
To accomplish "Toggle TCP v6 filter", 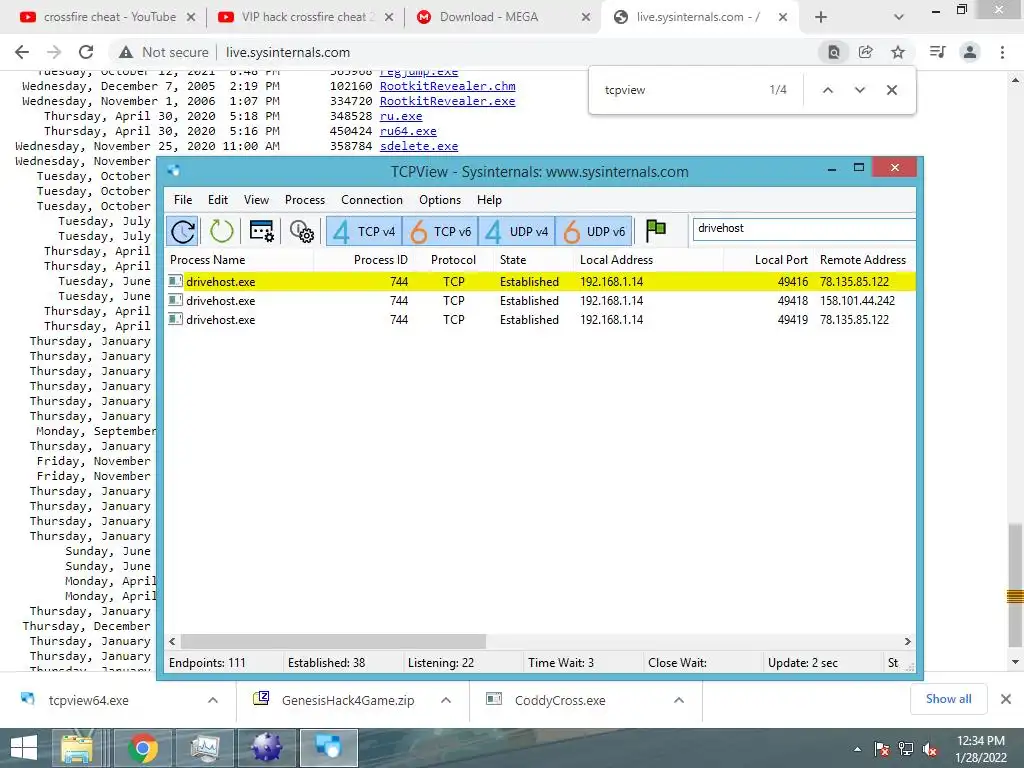I will [x=441, y=231].
